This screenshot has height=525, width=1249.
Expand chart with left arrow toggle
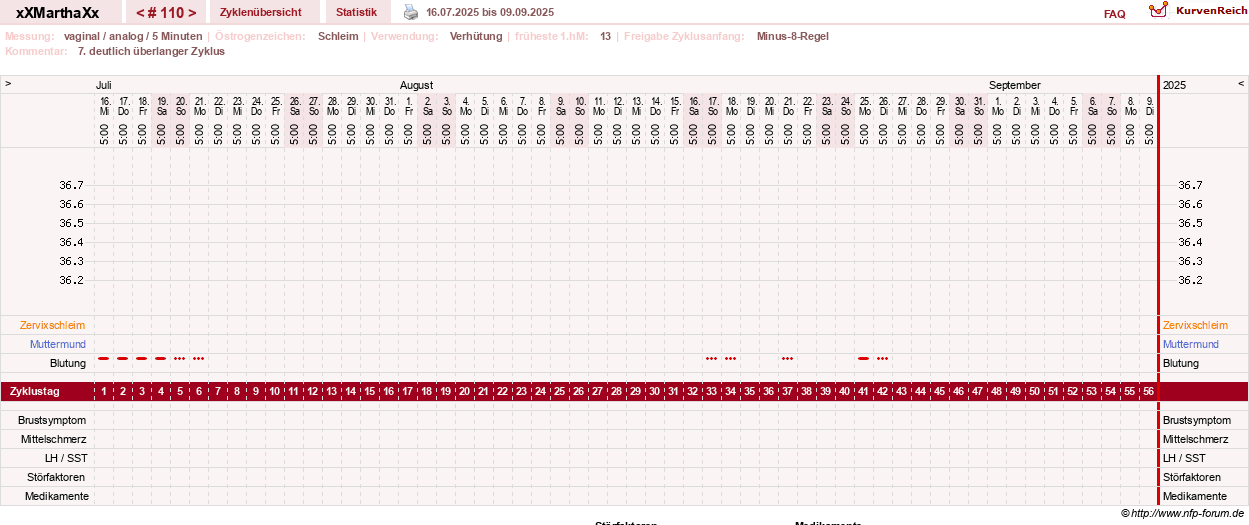pyautogui.click(x=8, y=84)
